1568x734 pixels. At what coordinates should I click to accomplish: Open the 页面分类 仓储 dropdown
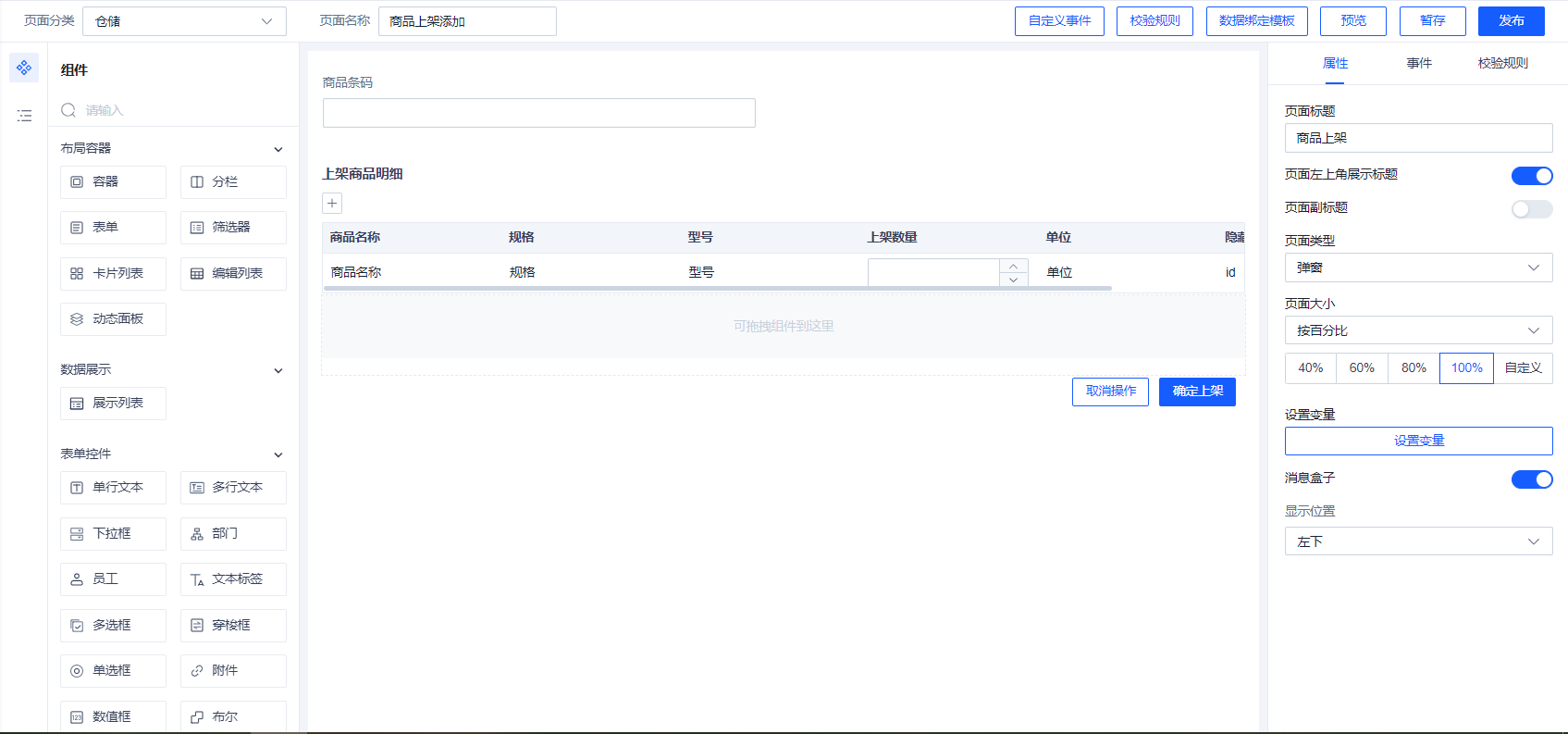point(184,21)
